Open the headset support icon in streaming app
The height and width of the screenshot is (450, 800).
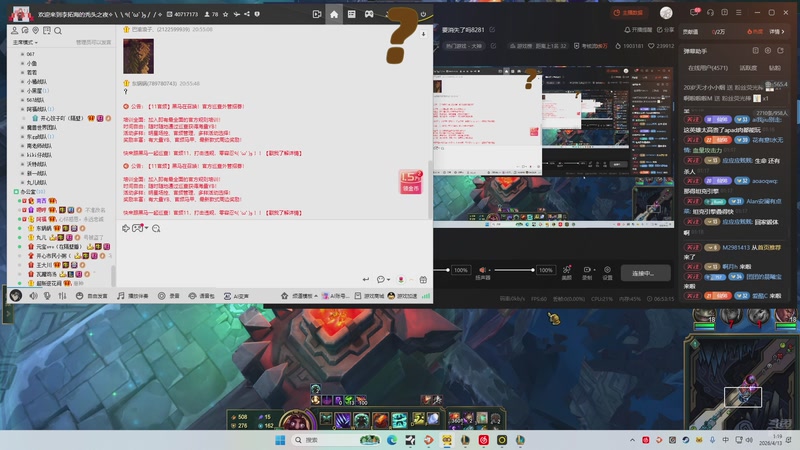tap(710, 13)
